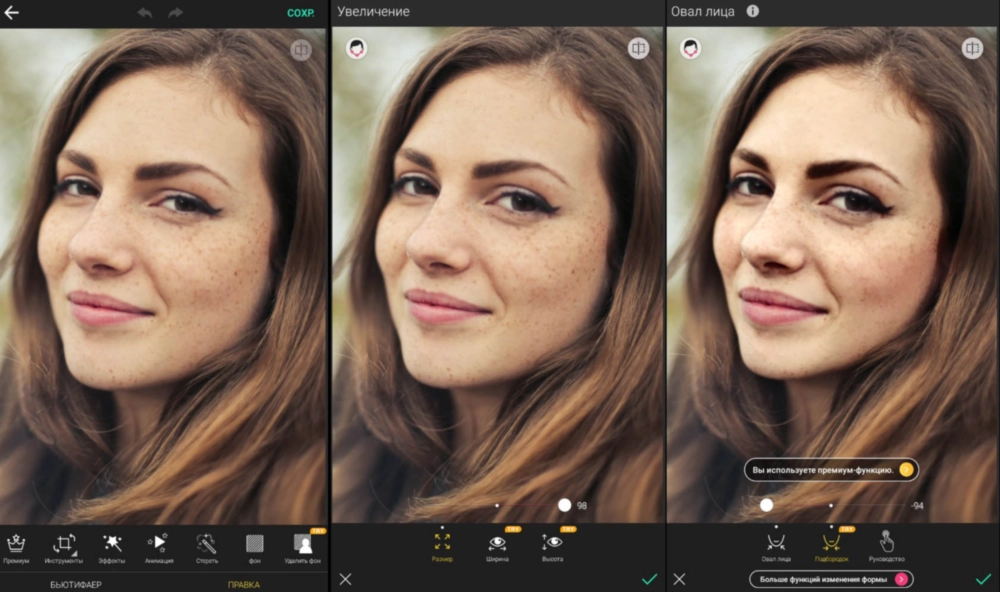The image size is (1000, 592).
Task: Toggle before/after compare in Увеличение panel
Action: pyautogui.click(x=638, y=48)
